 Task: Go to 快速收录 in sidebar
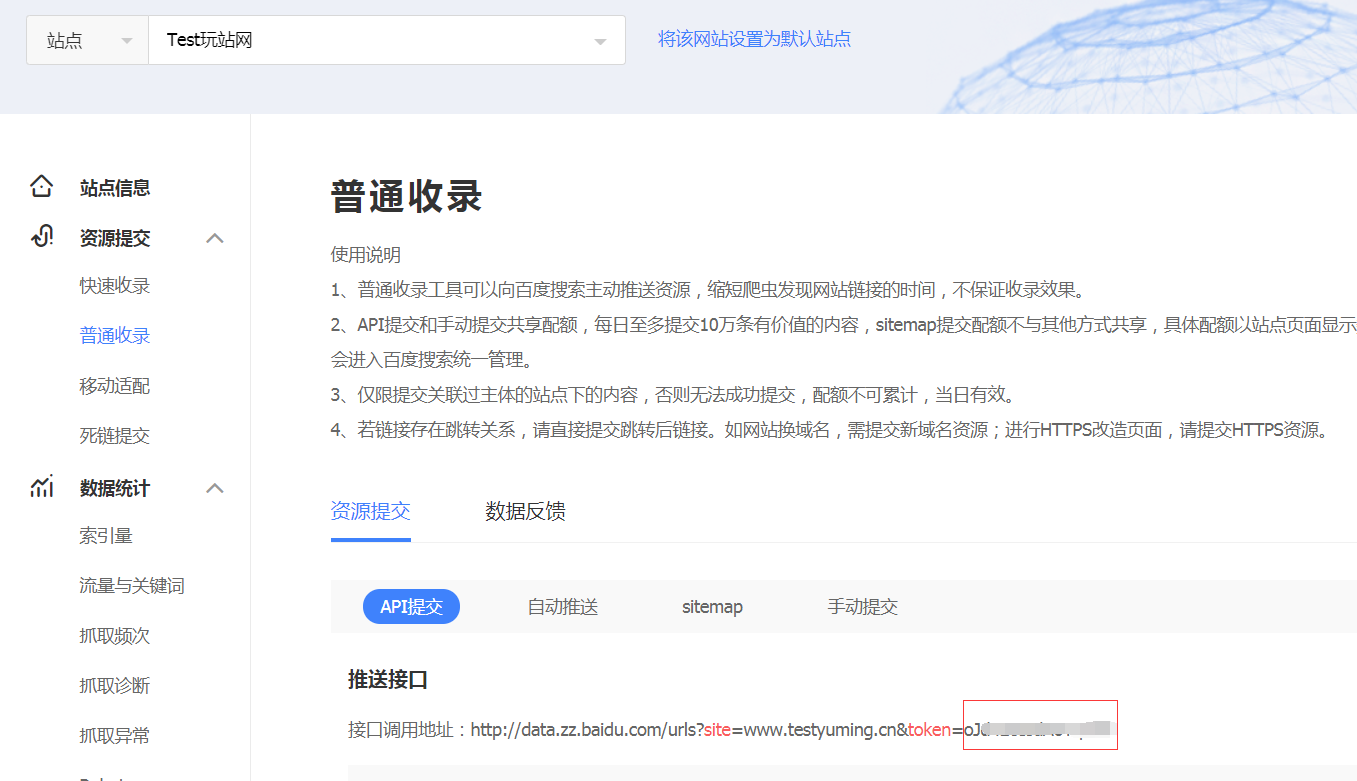click(115, 286)
